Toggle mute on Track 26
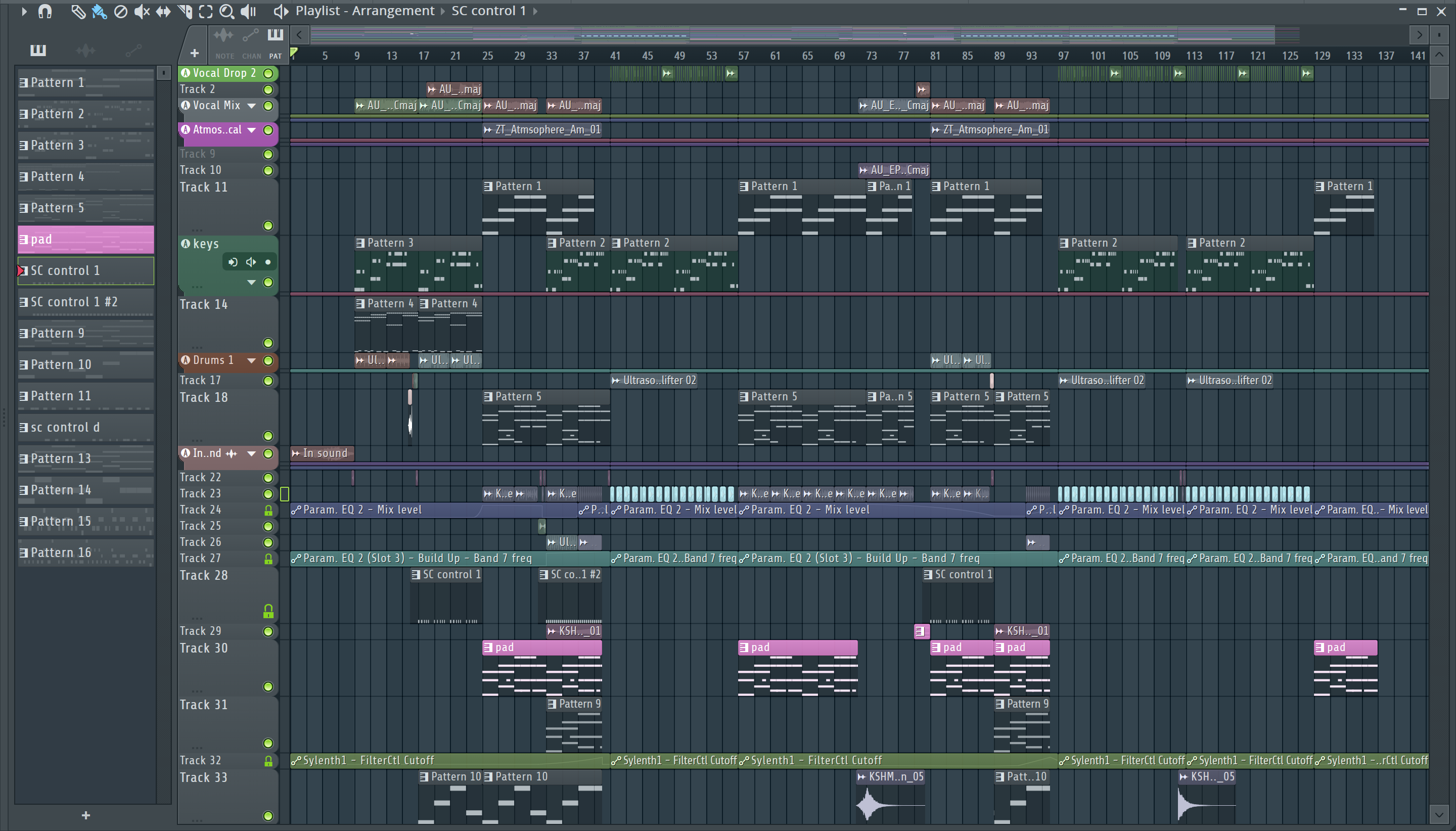Screen dimensions: 1456x831 pos(267,542)
